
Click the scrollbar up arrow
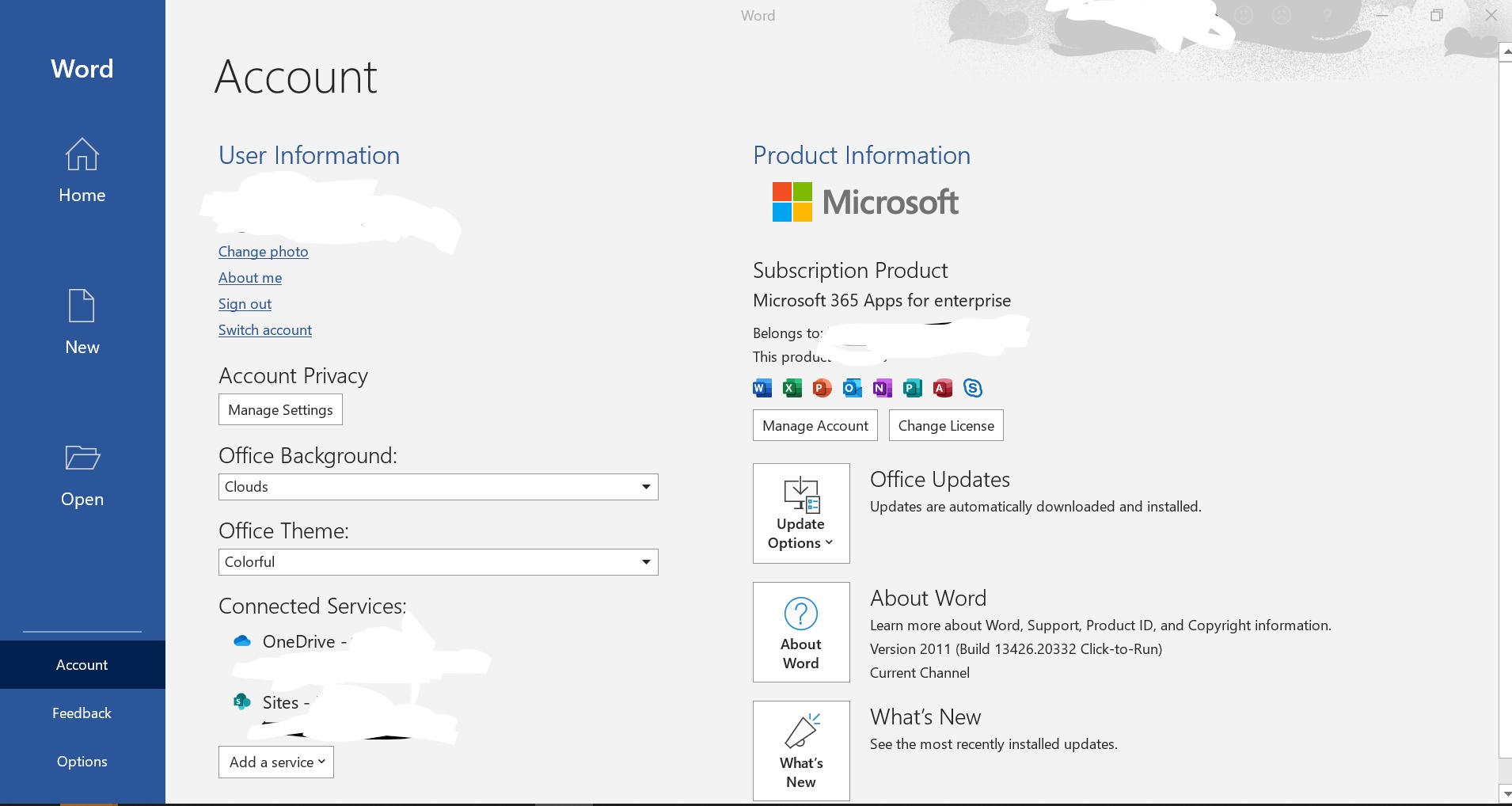1506,52
